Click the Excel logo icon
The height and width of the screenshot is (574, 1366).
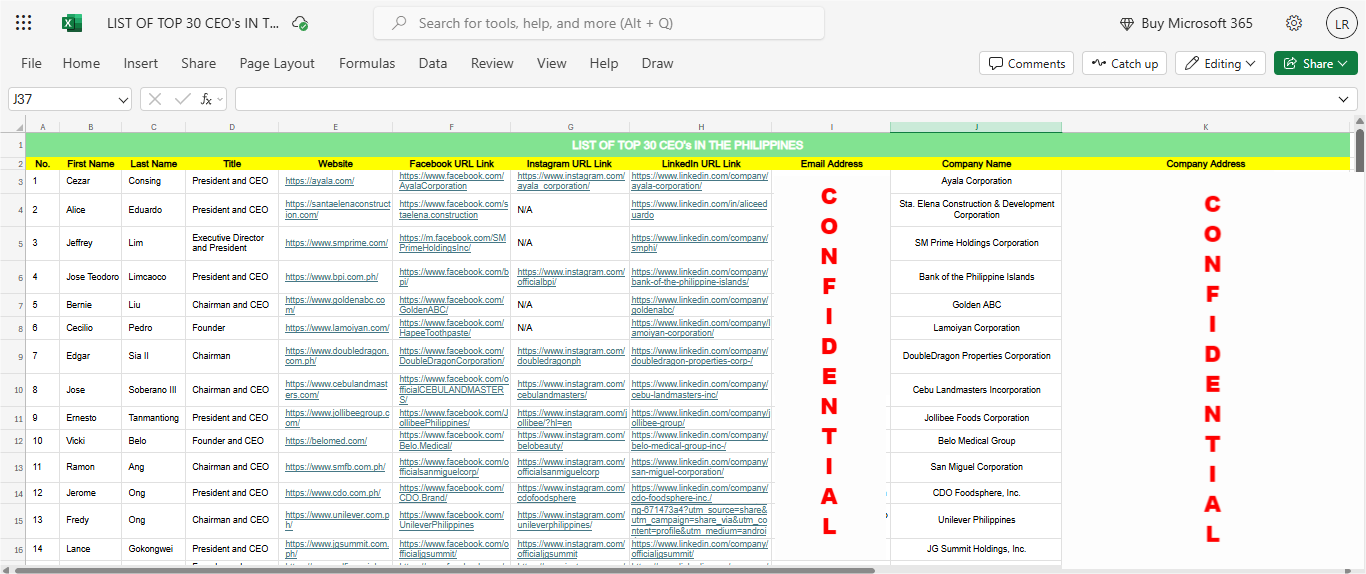72,23
